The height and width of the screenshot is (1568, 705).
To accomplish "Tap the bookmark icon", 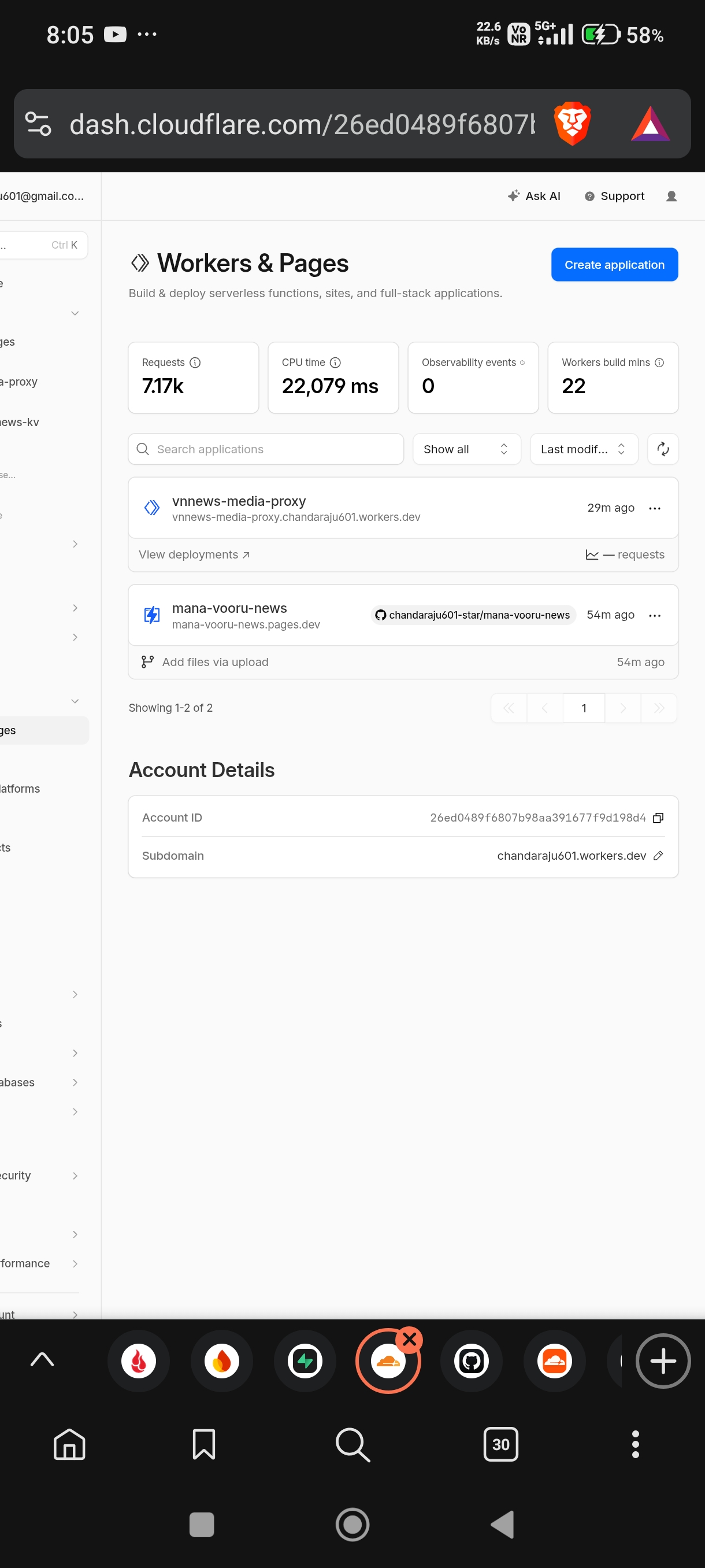I will (x=204, y=1444).
